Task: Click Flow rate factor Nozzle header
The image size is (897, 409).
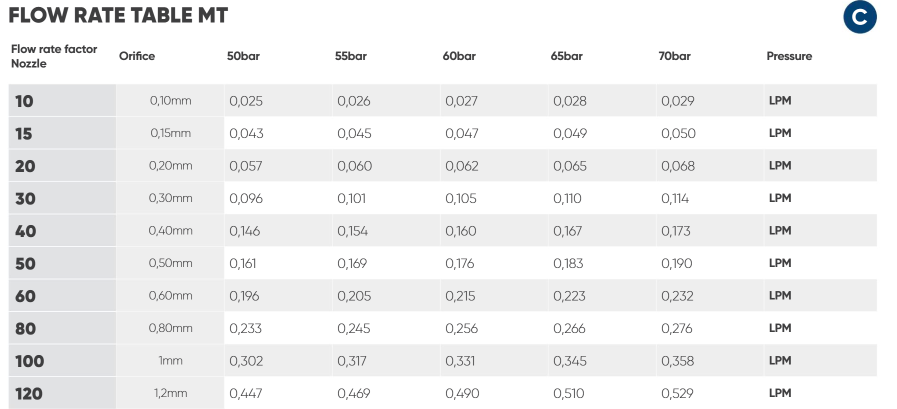Action: pyautogui.click(x=53, y=56)
